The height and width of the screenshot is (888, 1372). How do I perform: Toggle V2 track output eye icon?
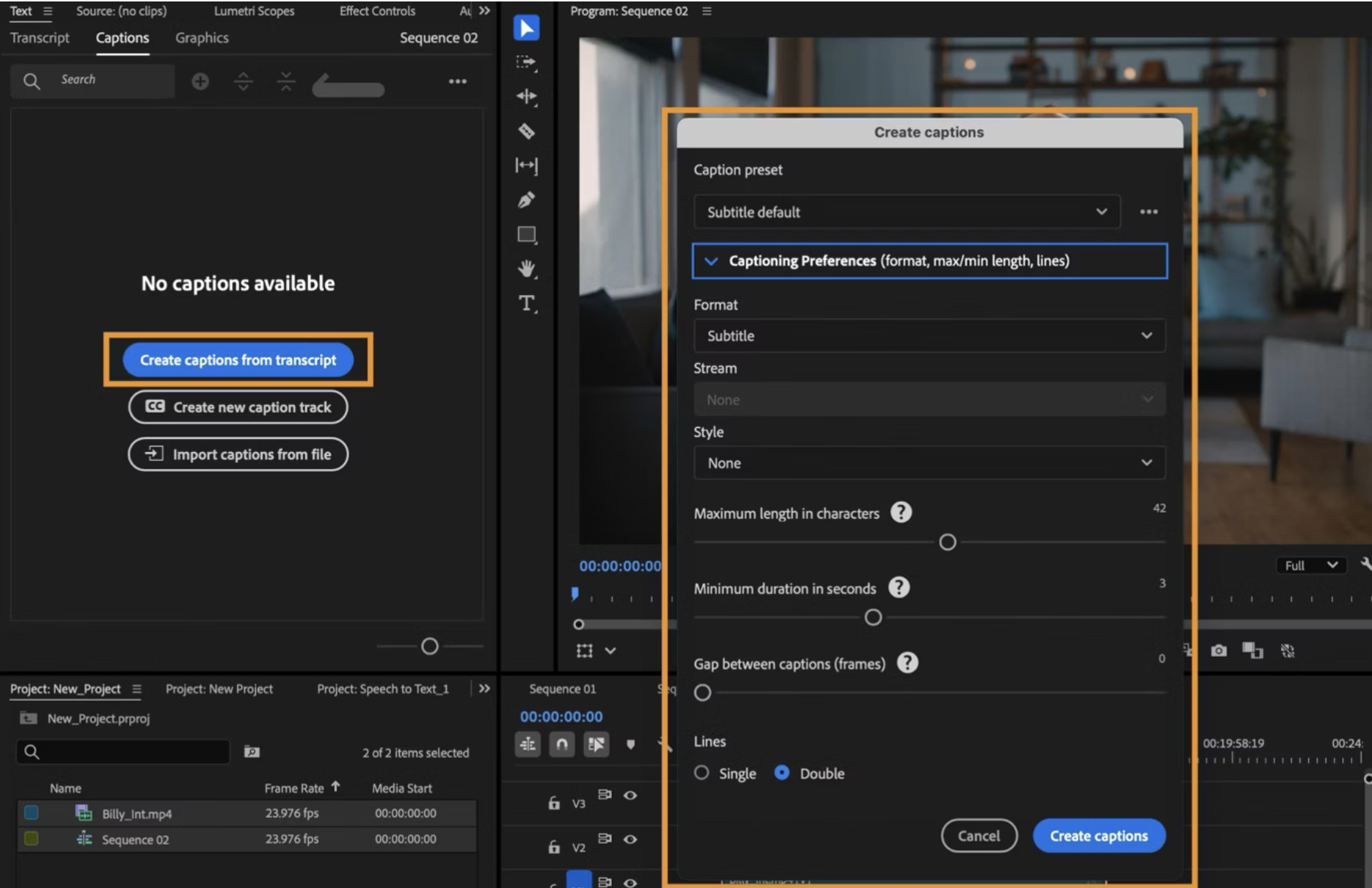point(630,840)
